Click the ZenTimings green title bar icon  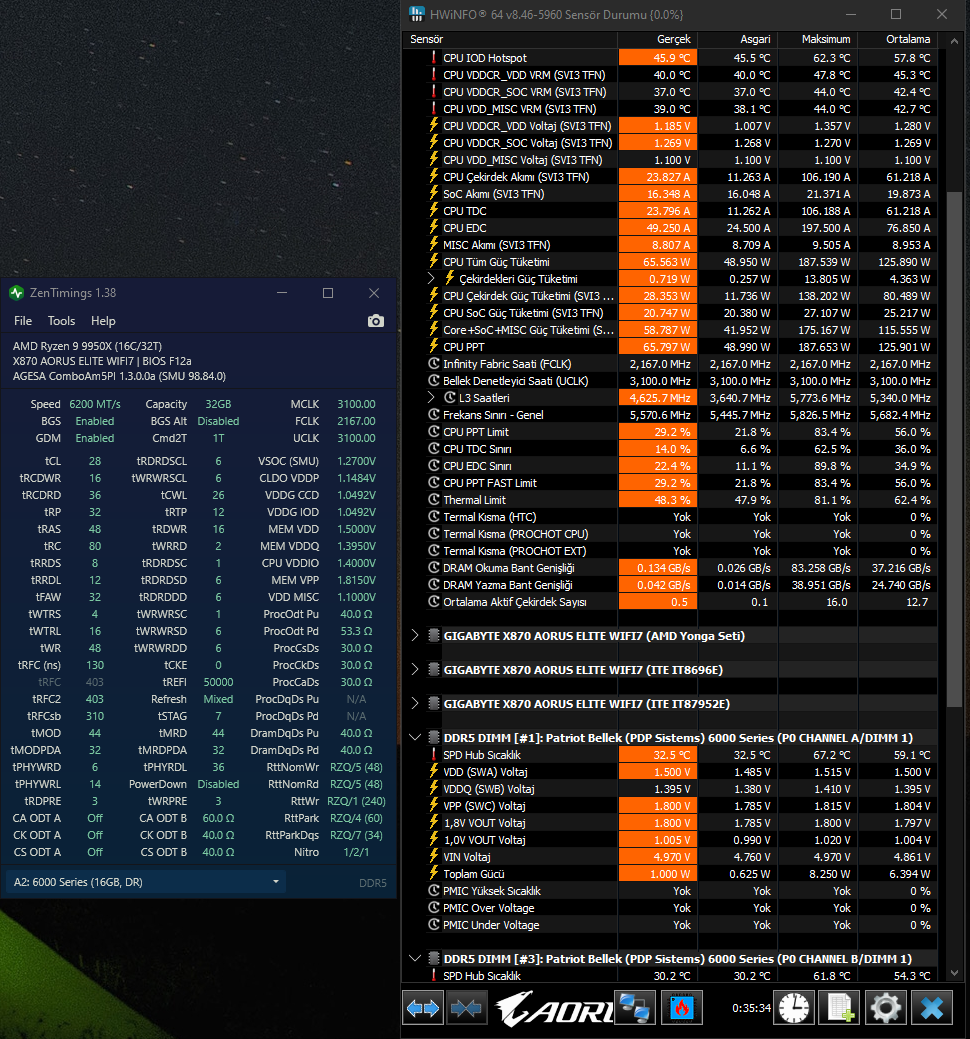click(x=17, y=293)
